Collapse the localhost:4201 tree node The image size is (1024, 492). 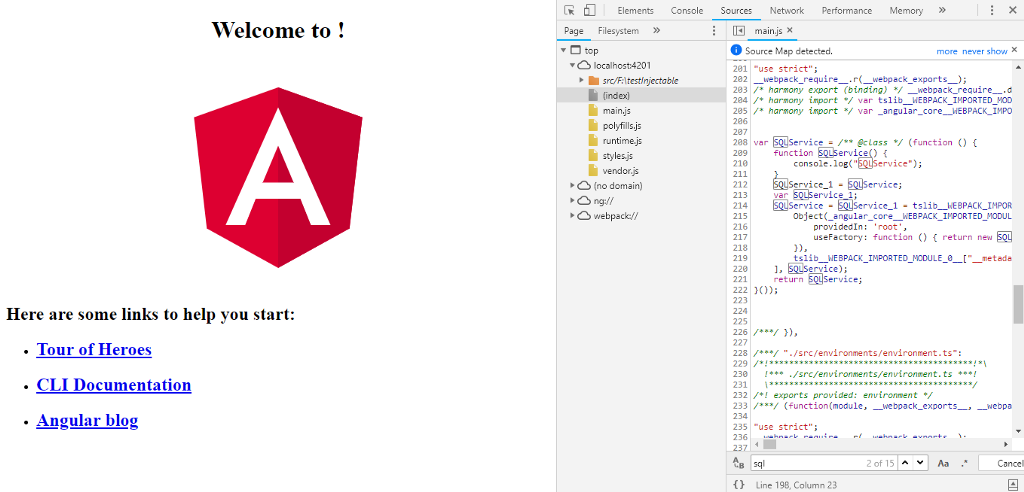tap(573, 65)
